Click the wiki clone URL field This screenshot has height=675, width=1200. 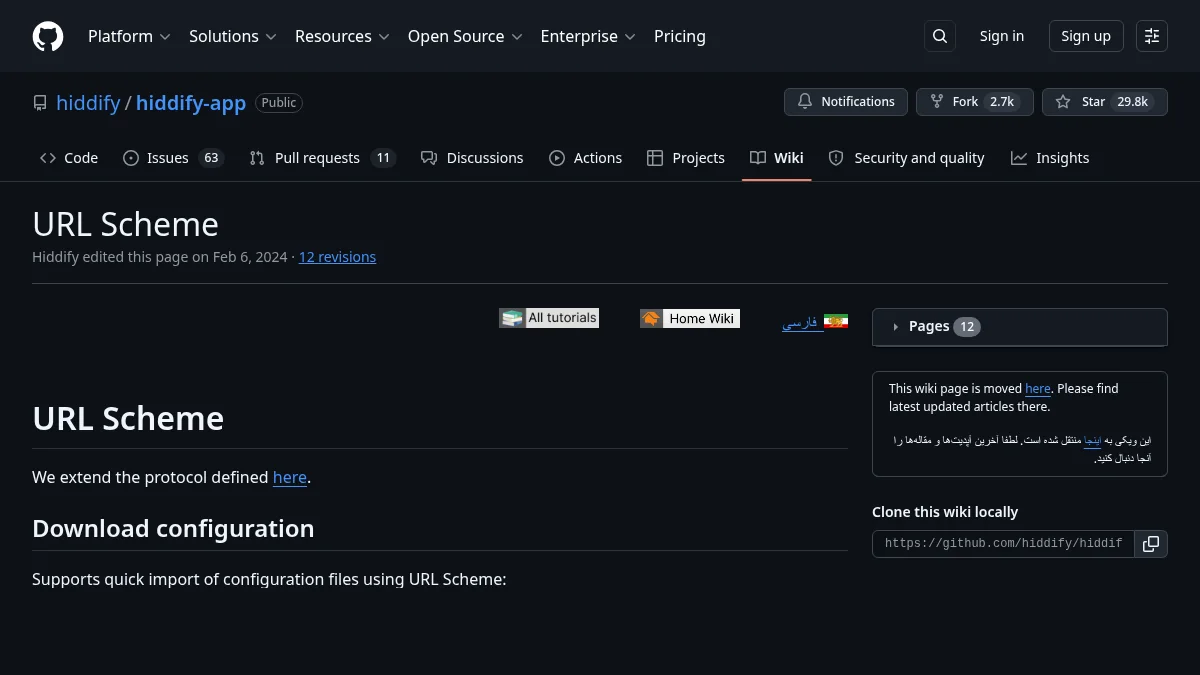coord(1003,544)
